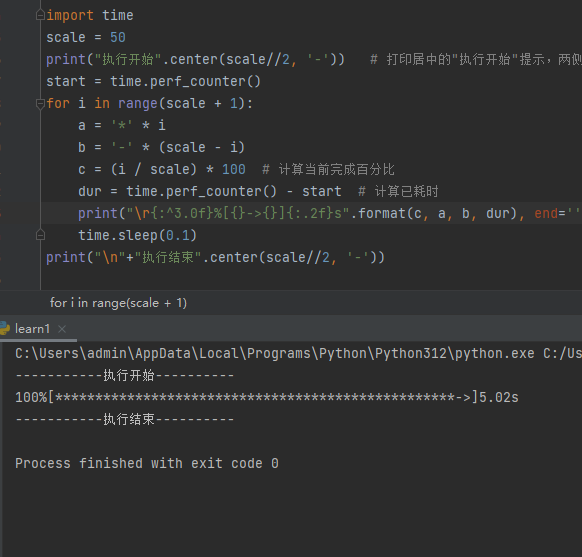
Task: Click the '5.02s' elapsed time output
Action: [499, 397]
